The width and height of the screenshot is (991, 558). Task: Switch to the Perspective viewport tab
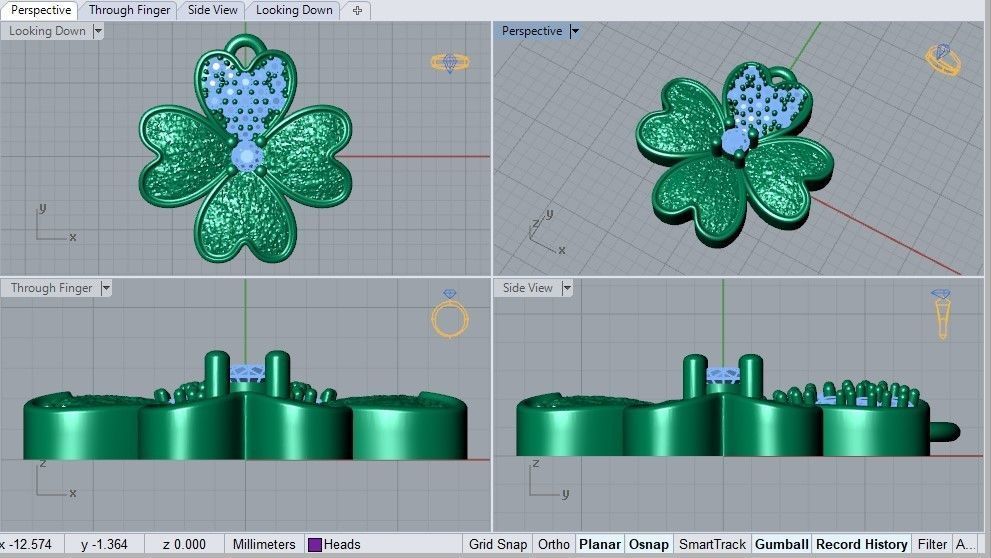pos(41,10)
